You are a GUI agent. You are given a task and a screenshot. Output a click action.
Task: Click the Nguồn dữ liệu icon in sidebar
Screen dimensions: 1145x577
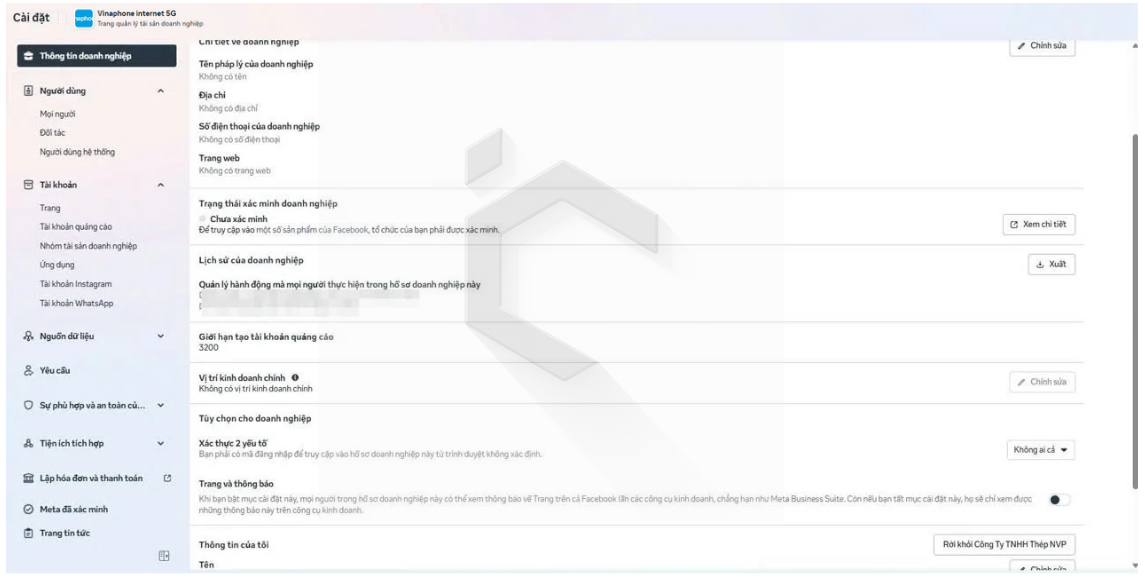[x=28, y=336]
